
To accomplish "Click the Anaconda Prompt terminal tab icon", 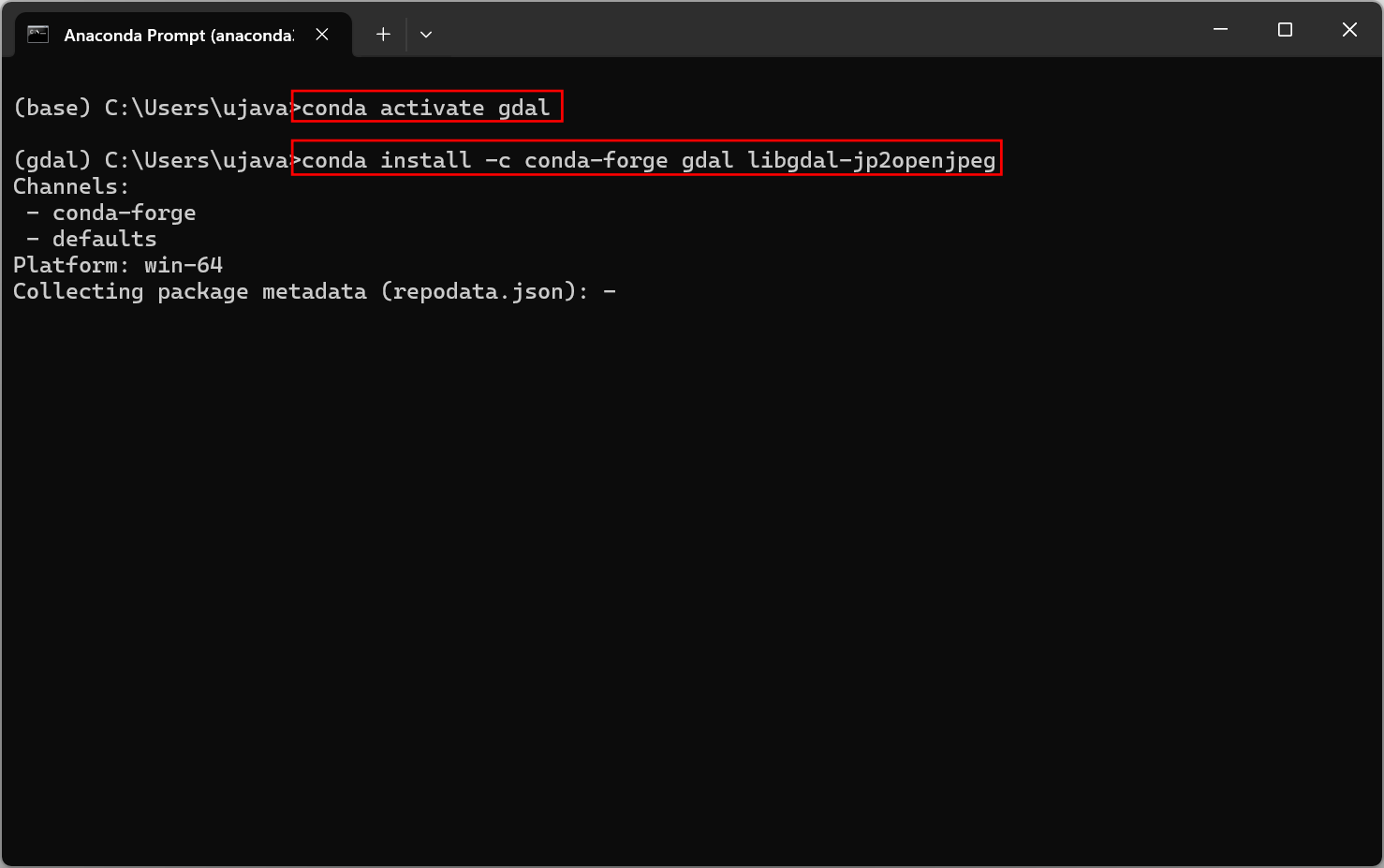I will pyautogui.click(x=37, y=35).
